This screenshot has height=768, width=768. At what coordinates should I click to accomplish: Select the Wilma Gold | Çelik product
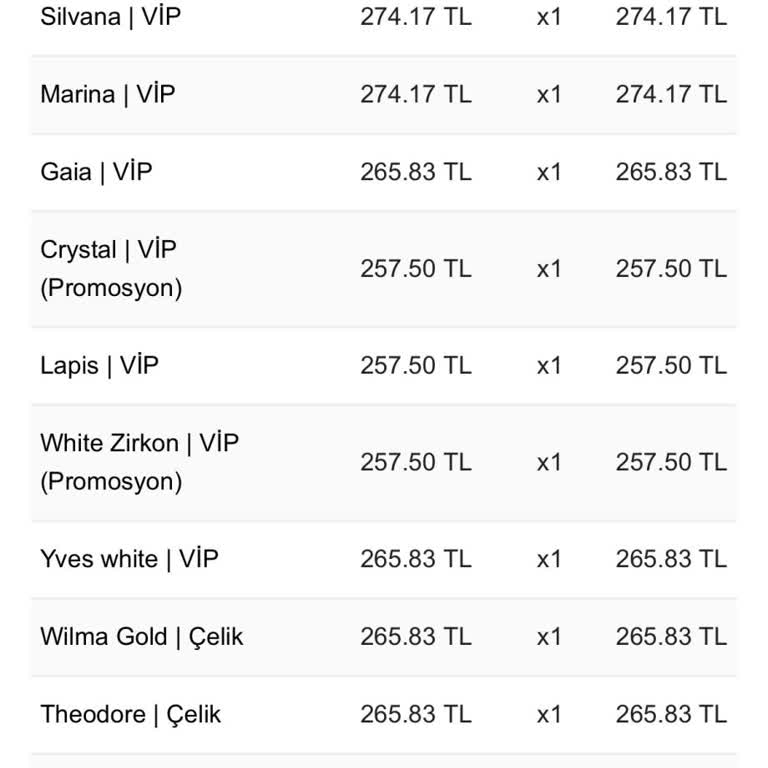142,637
